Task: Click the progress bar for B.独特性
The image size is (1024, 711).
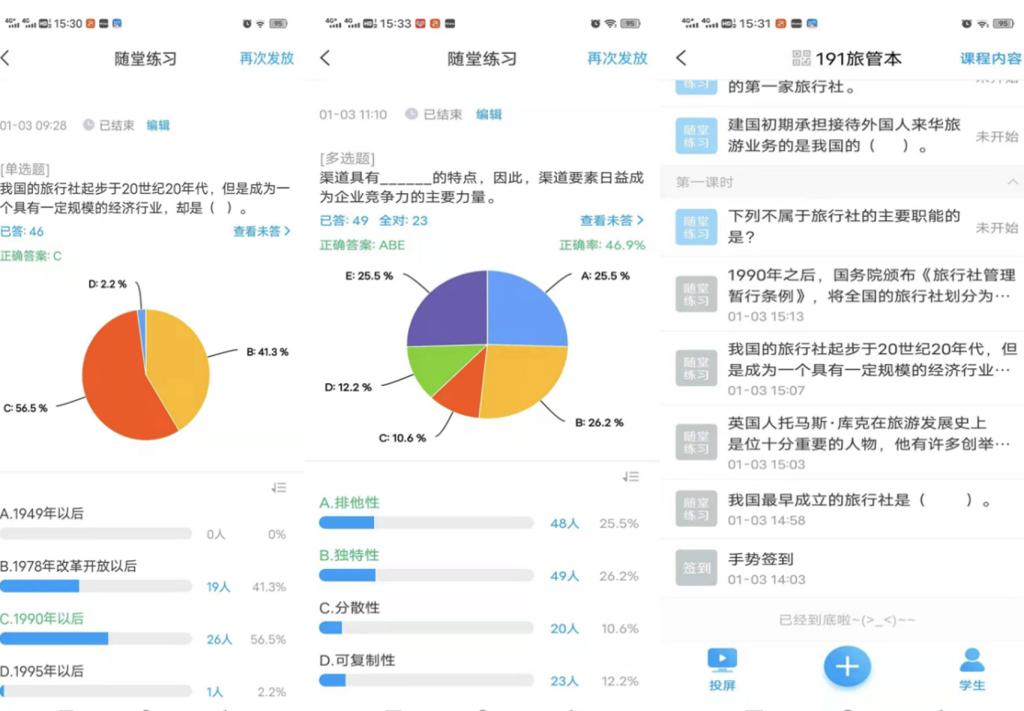Action: coord(426,575)
